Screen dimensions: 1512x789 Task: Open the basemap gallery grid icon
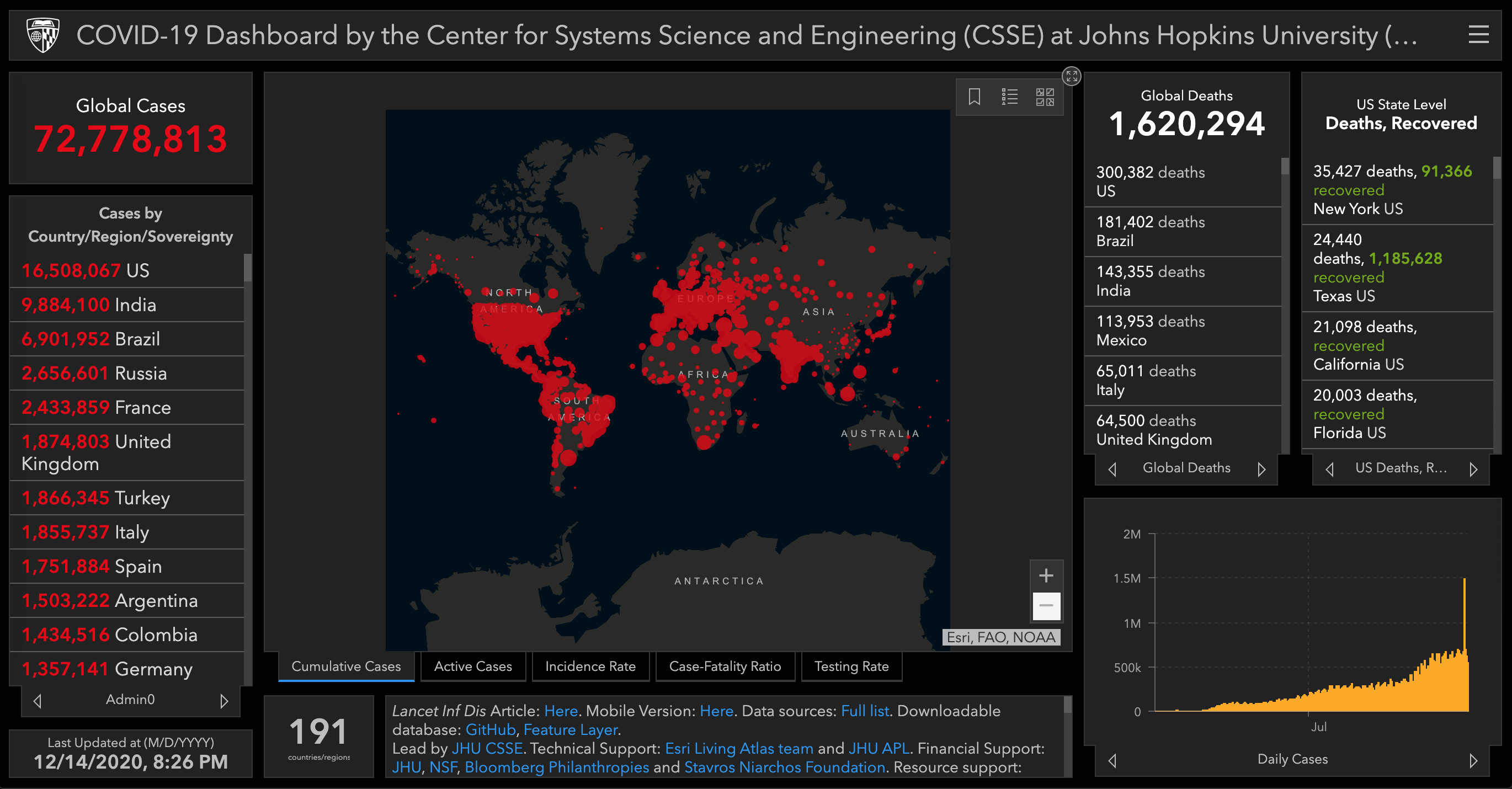pos(1045,96)
